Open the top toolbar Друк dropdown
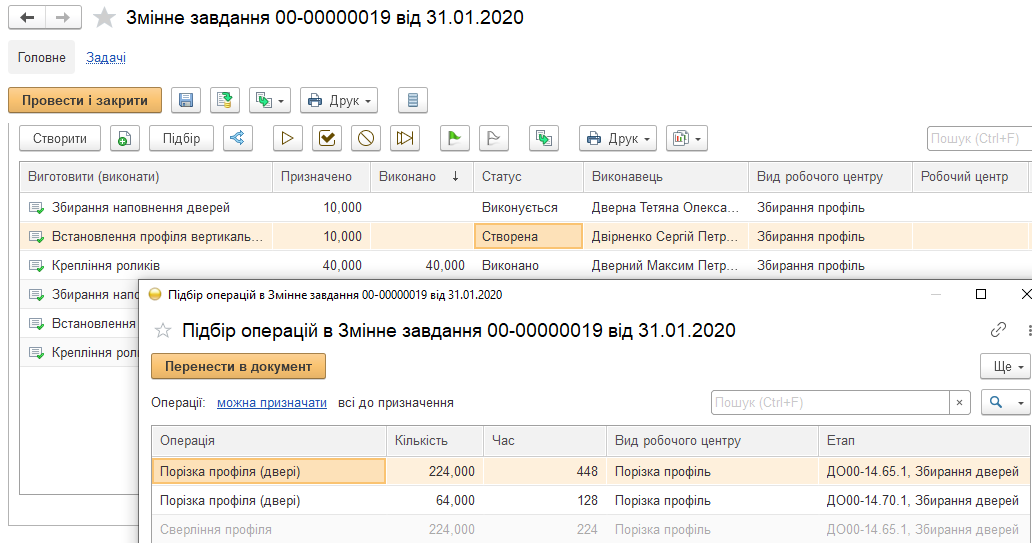The width and height of the screenshot is (1032, 543). [x=339, y=100]
